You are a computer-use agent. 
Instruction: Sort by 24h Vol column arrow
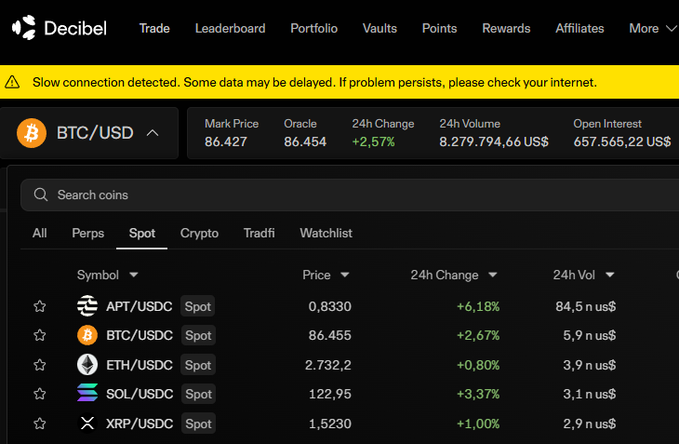click(610, 275)
